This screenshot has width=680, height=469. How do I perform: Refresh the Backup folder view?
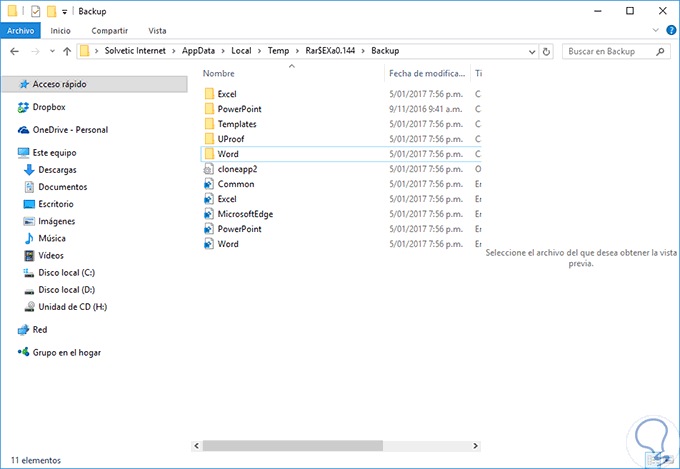tap(546, 52)
